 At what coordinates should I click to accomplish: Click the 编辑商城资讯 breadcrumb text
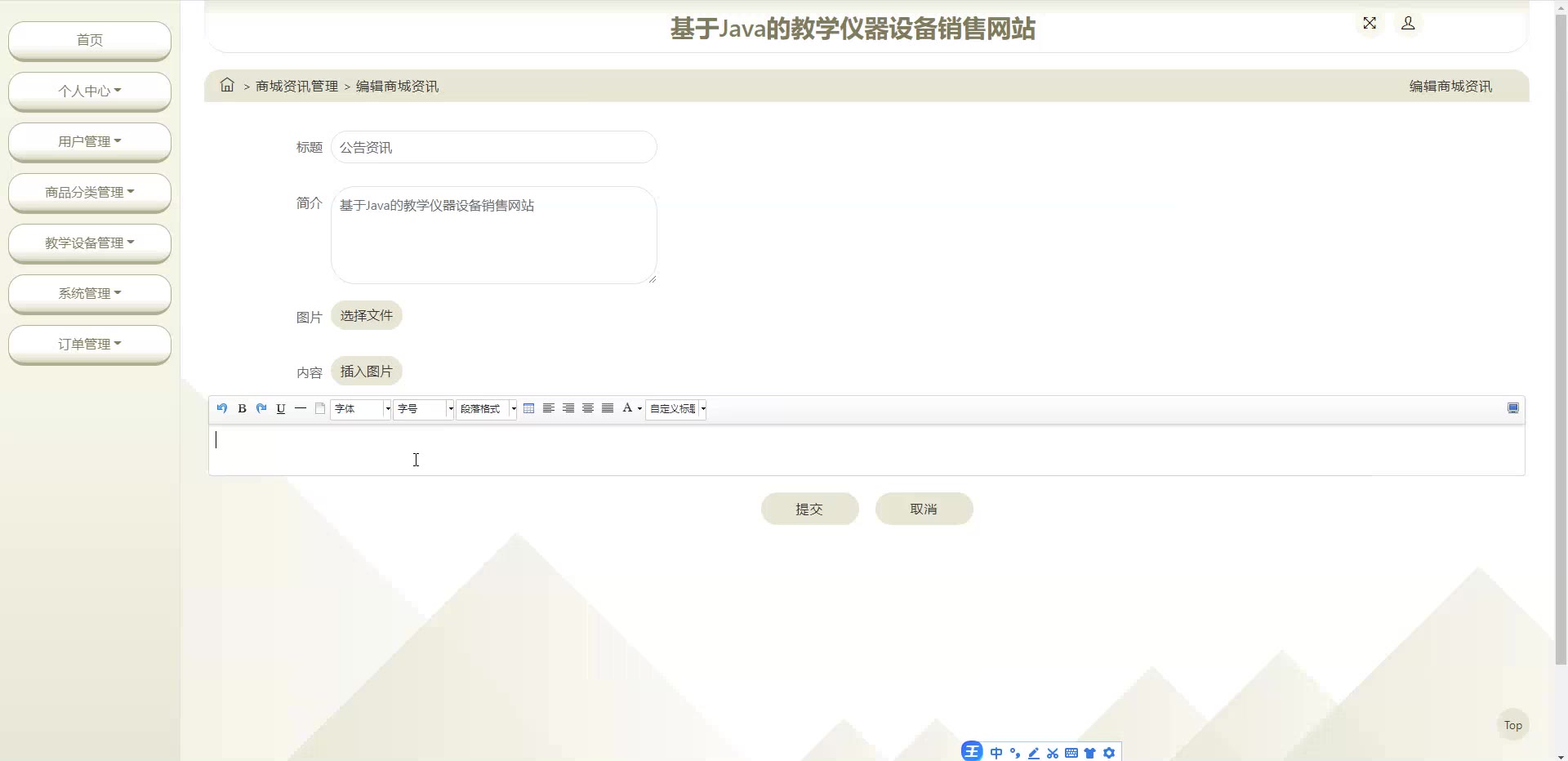tap(397, 86)
